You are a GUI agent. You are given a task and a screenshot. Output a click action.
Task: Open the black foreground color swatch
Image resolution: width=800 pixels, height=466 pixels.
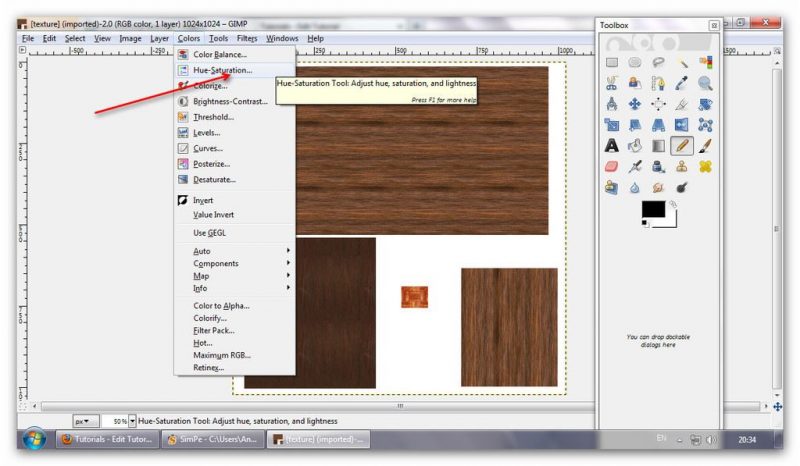pyautogui.click(x=653, y=209)
